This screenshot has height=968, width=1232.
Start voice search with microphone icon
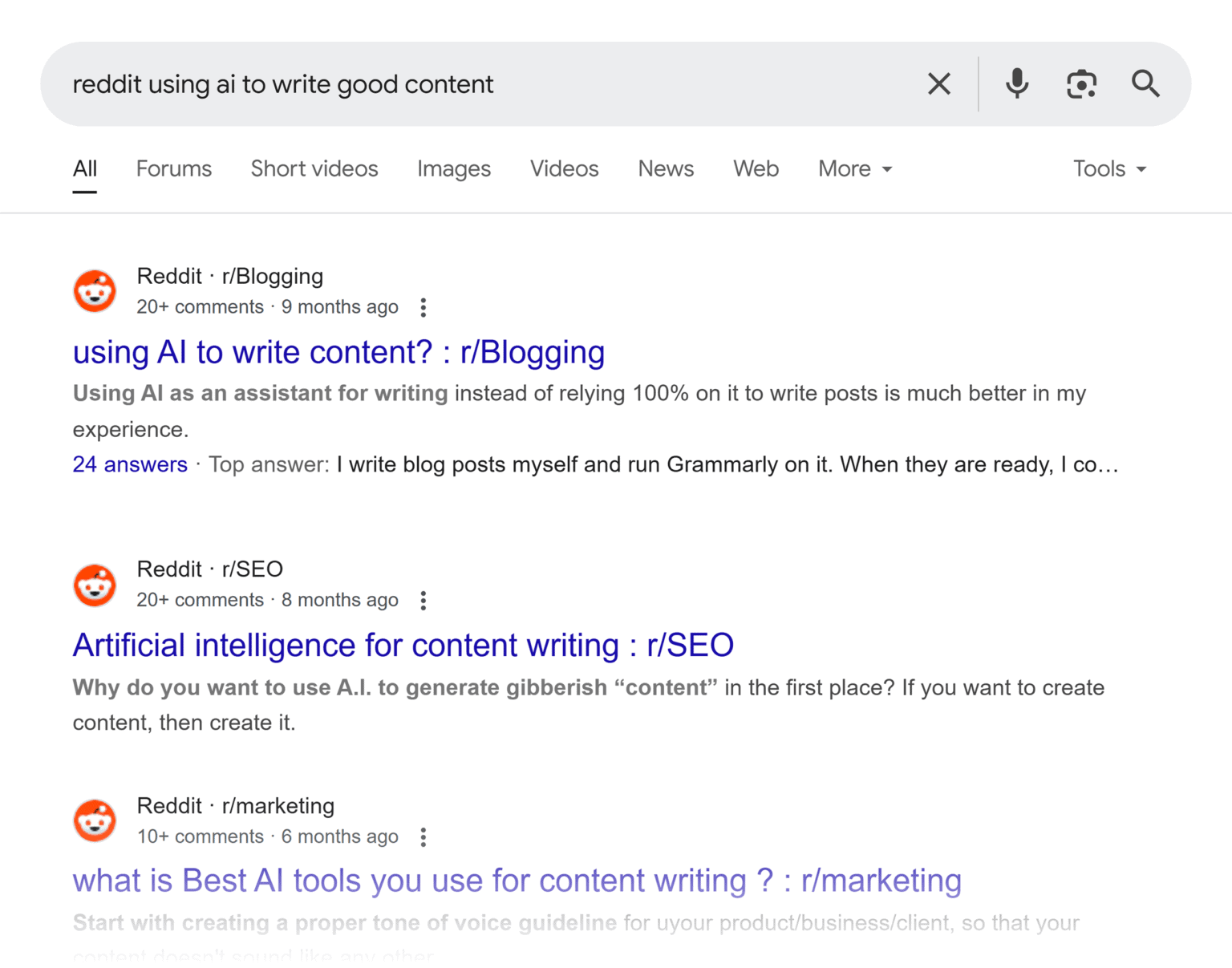point(1016,84)
